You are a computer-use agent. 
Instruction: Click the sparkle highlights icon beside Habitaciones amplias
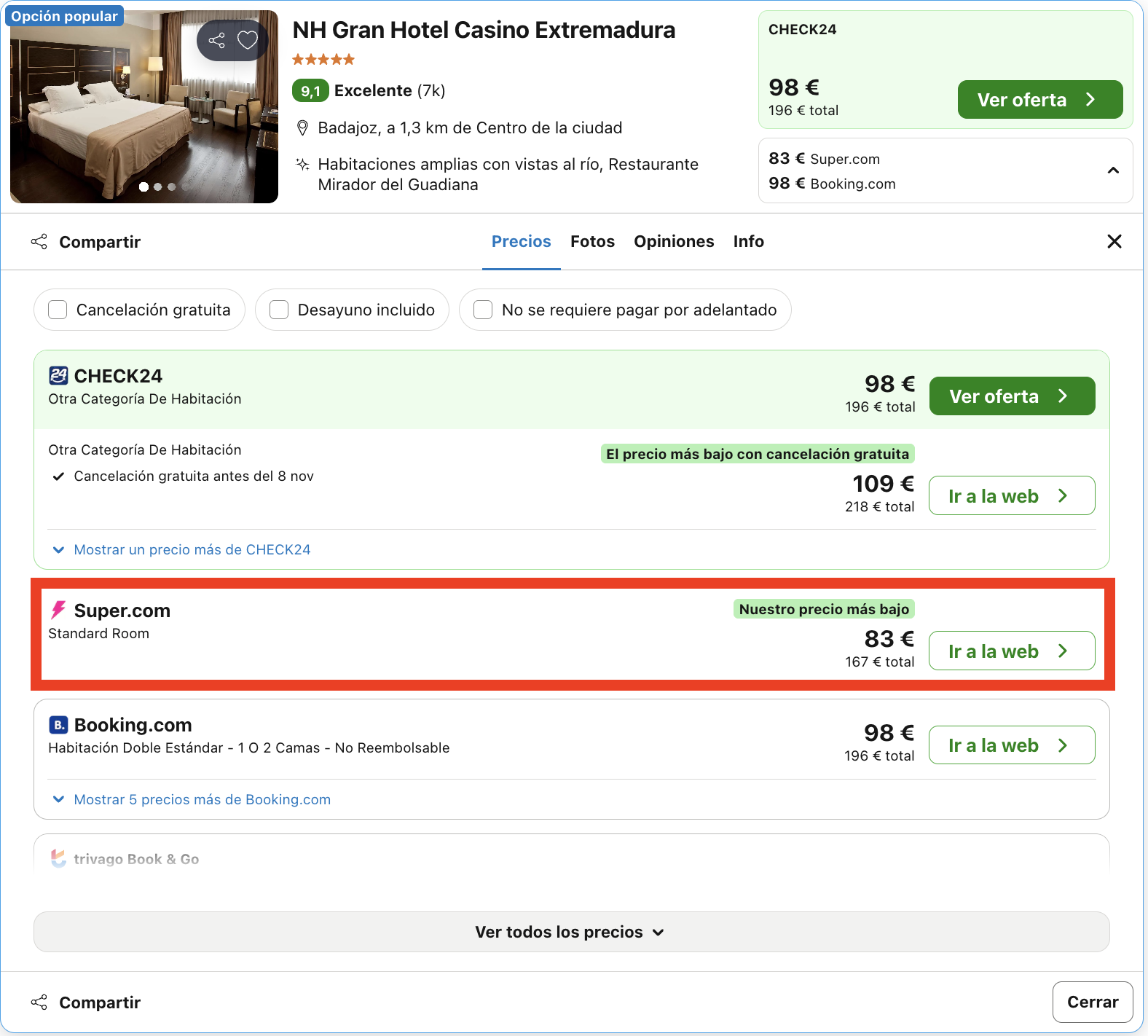(302, 164)
